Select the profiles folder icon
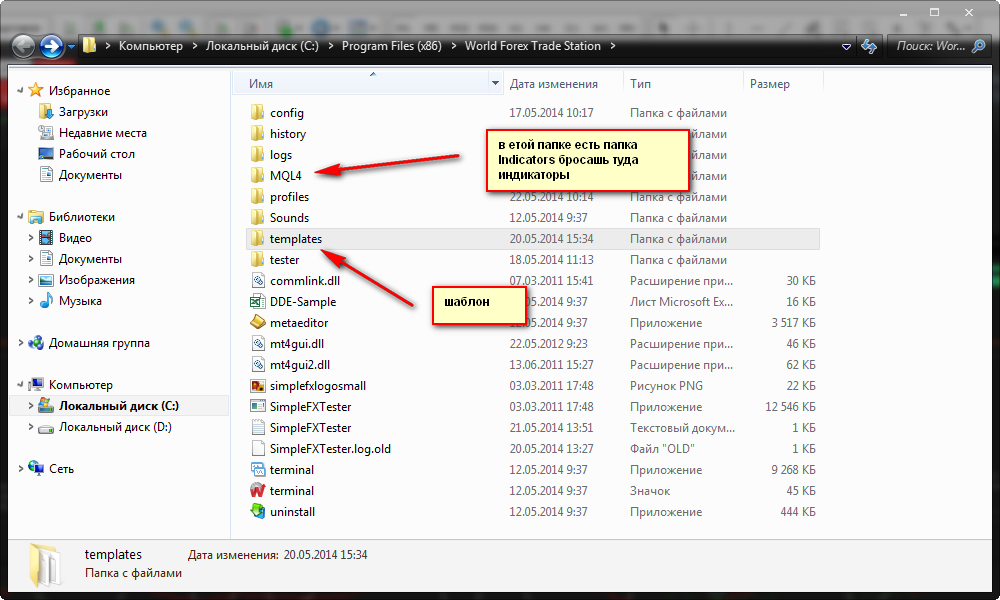The width and height of the screenshot is (1000, 600). [x=258, y=197]
